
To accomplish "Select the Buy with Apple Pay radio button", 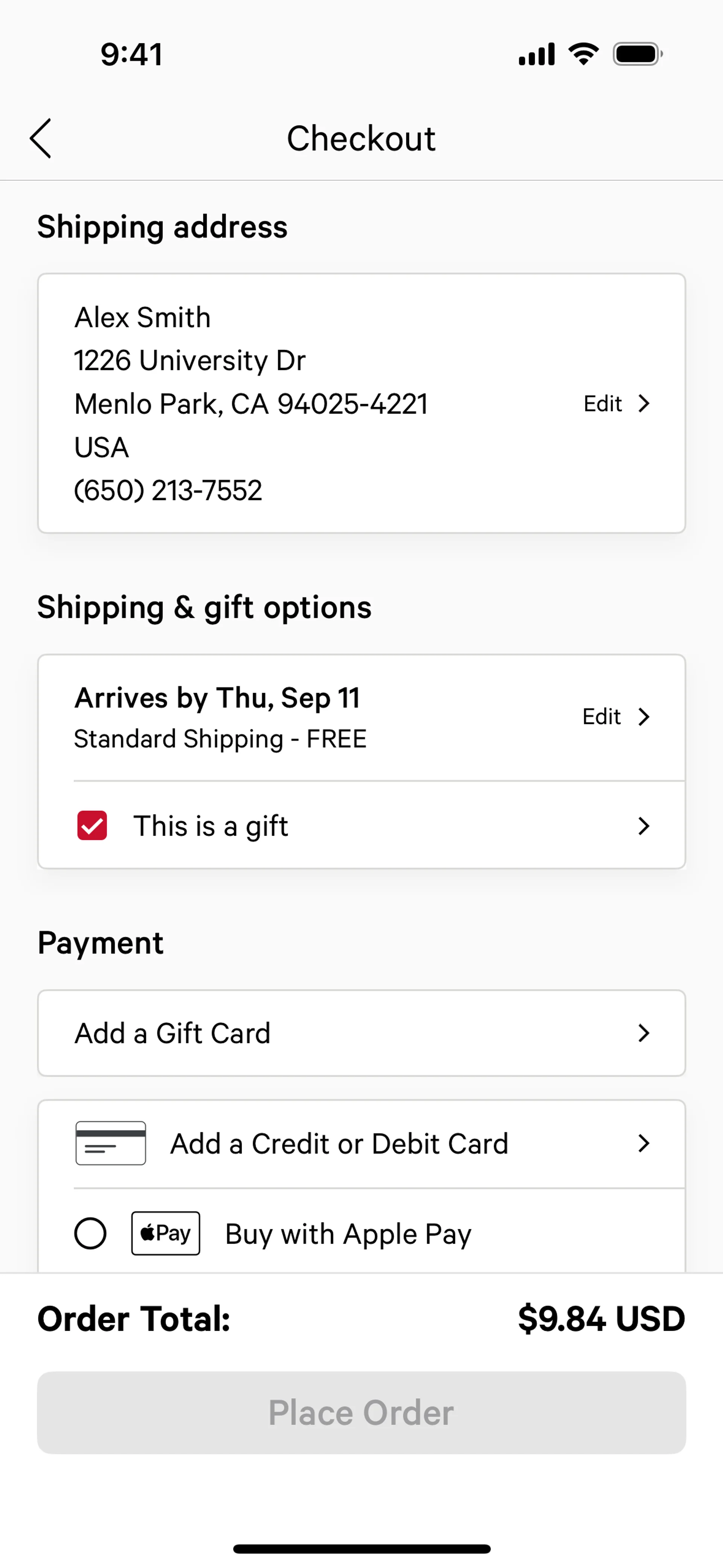I will pyautogui.click(x=90, y=1233).
